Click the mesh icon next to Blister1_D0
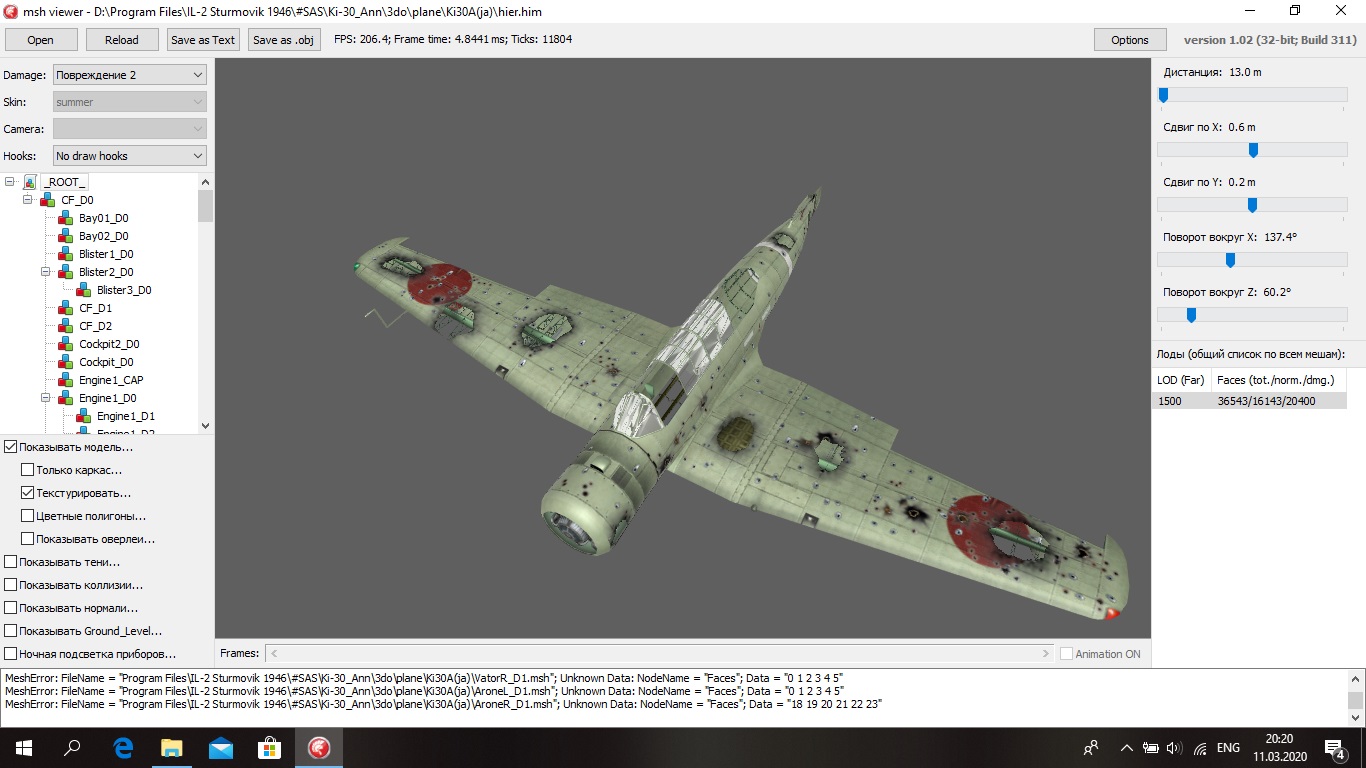 pos(65,254)
